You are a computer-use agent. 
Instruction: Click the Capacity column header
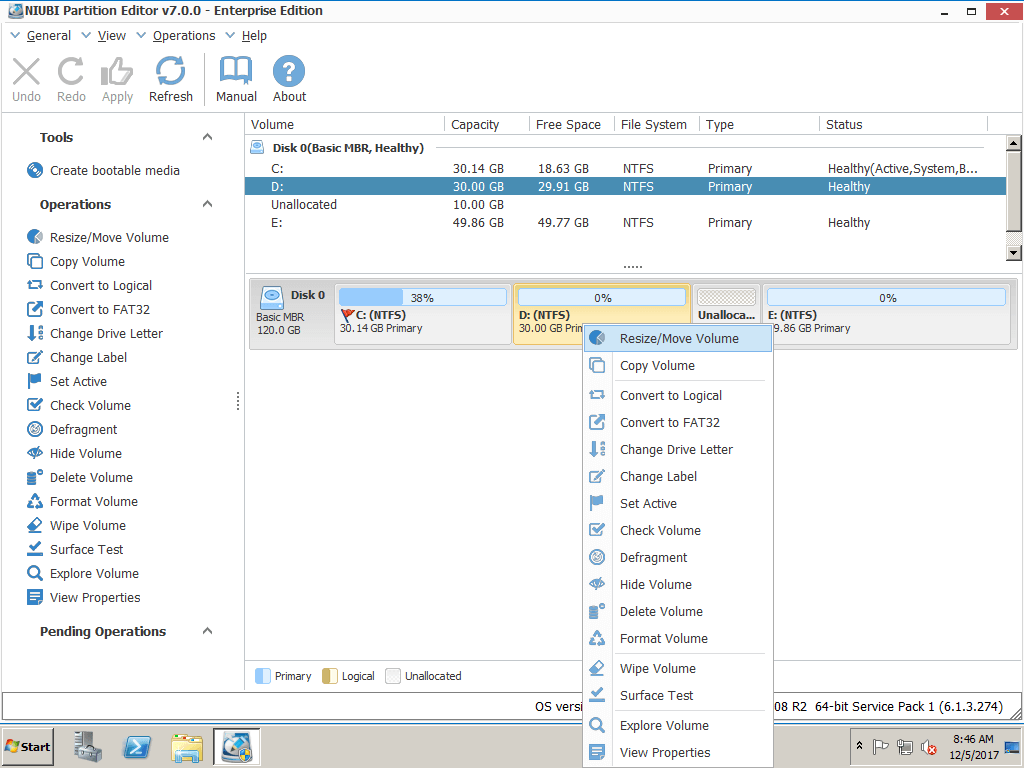487,124
